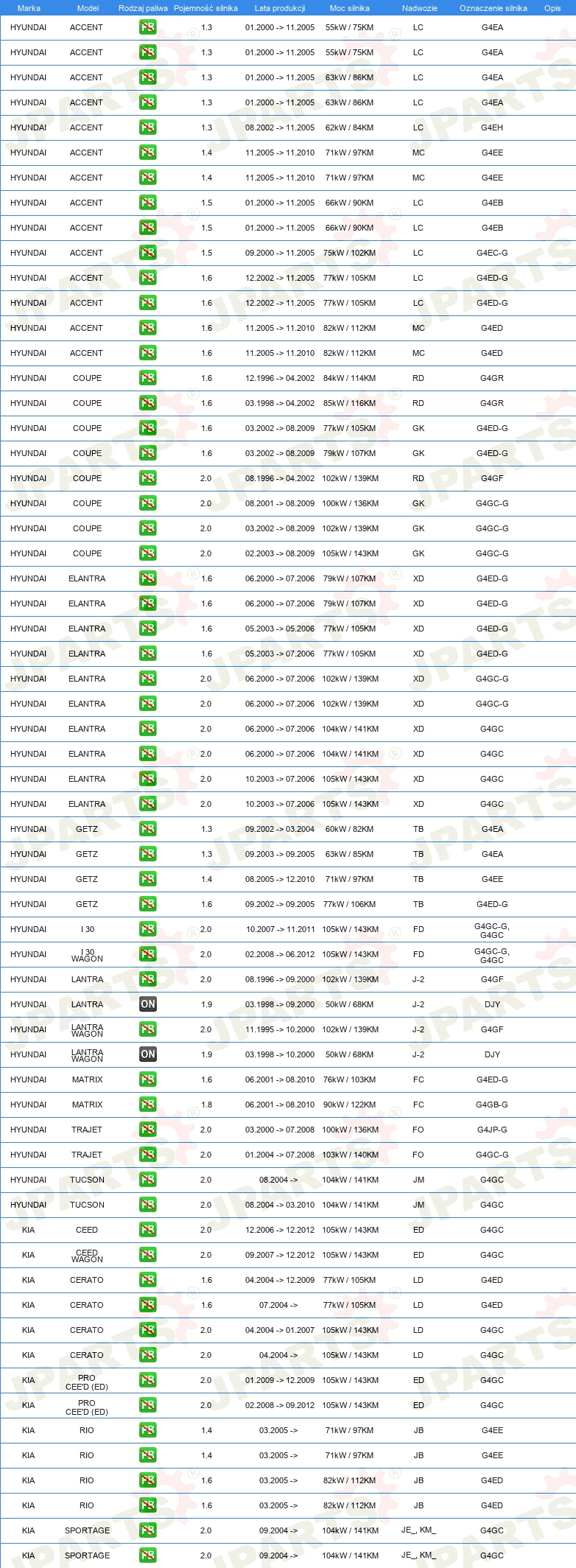Image resolution: width=576 pixels, height=1568 pixels.
Task: Click the petrol icon in the Tucson 08.2004 -> 03.2010 row
Action: [147, 1205]
